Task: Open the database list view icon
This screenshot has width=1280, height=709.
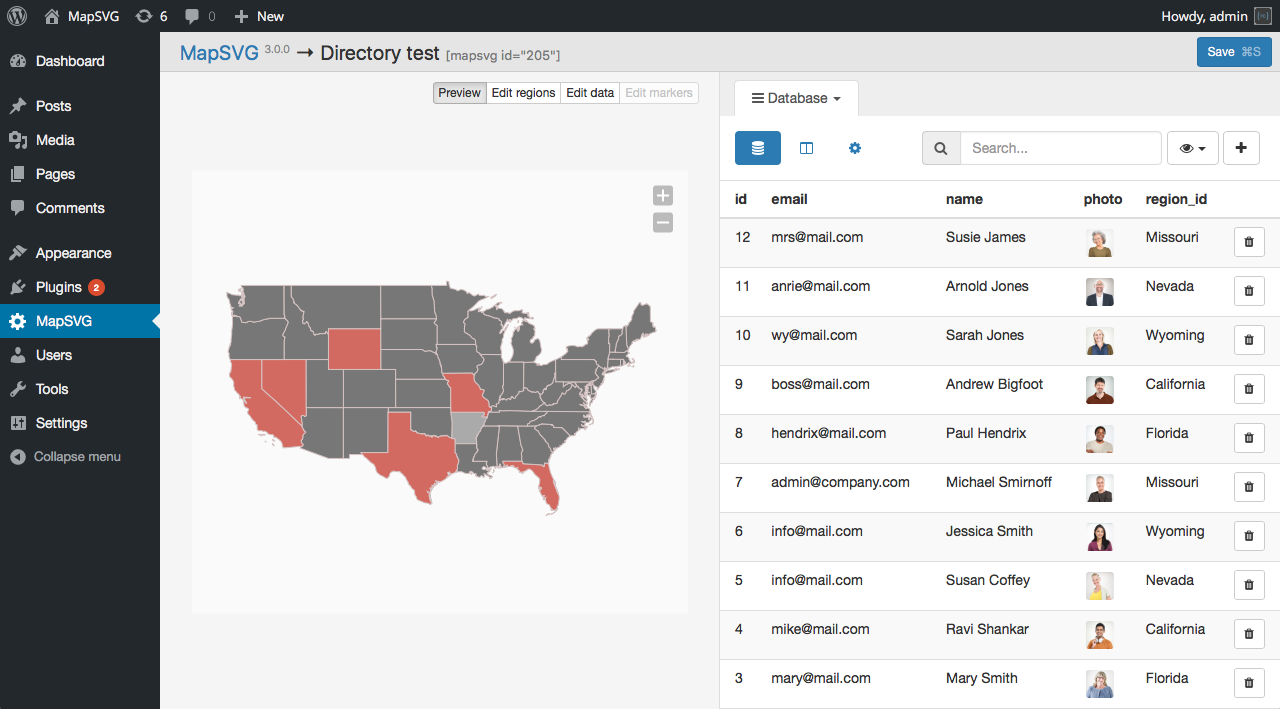Action: [x=757, y=148]
